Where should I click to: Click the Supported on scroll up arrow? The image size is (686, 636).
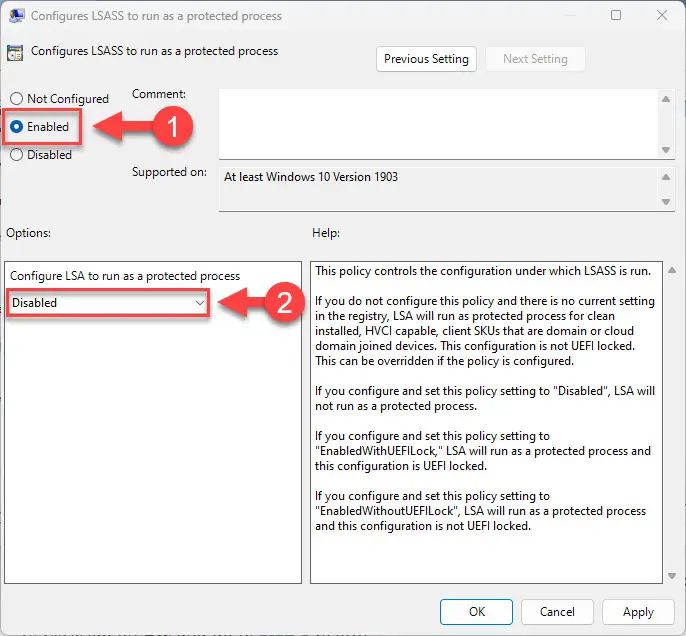[666, 177]
